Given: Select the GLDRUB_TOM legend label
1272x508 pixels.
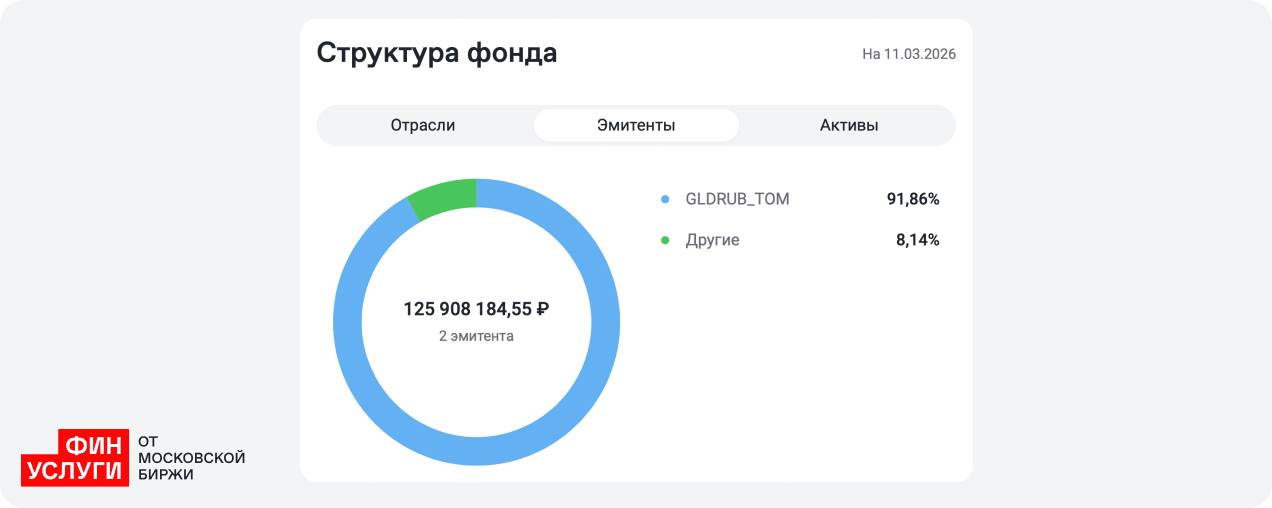Looking at the screenshot, I should [737, 199].
